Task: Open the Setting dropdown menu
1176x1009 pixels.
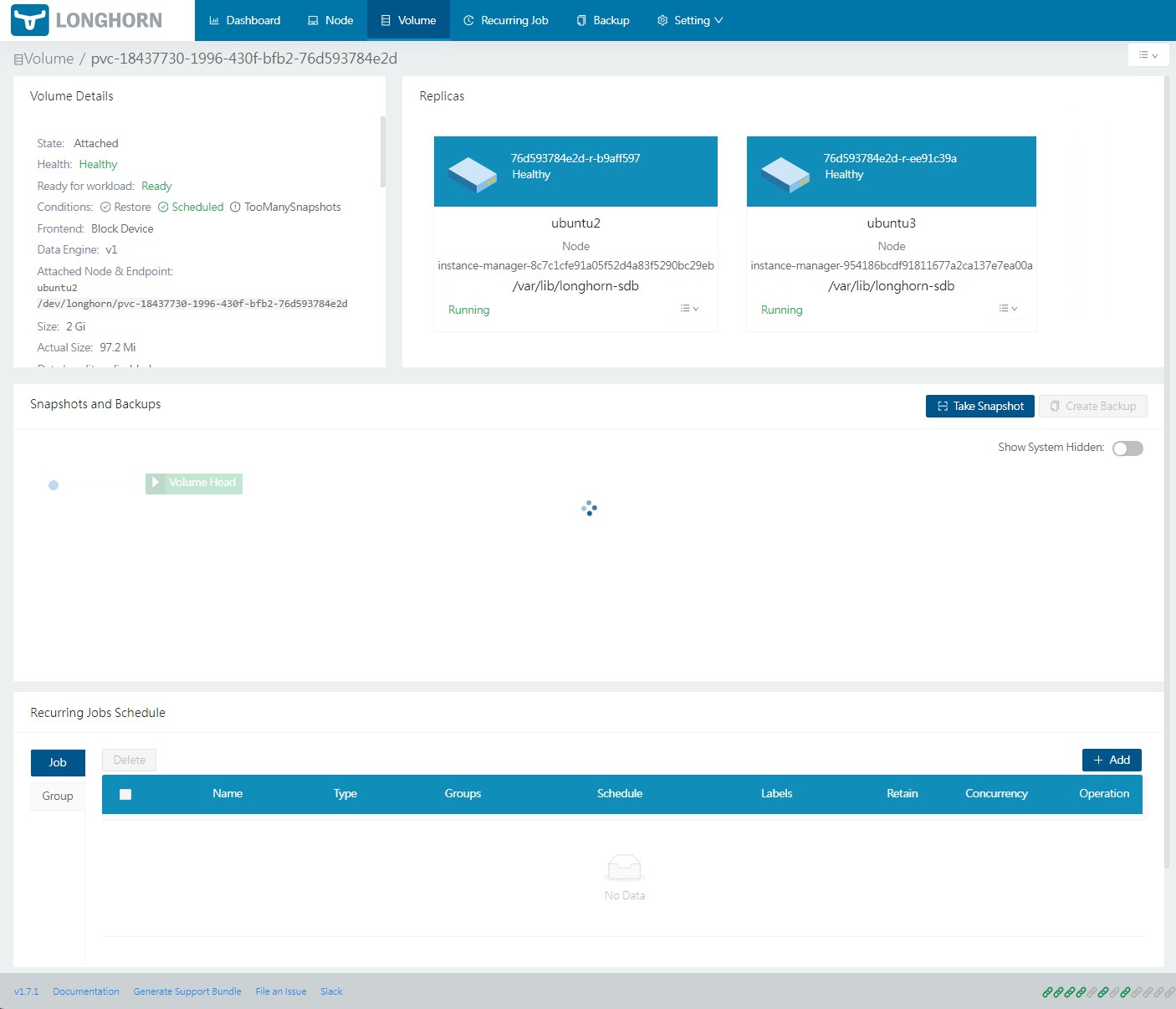Action: (690, 19)
